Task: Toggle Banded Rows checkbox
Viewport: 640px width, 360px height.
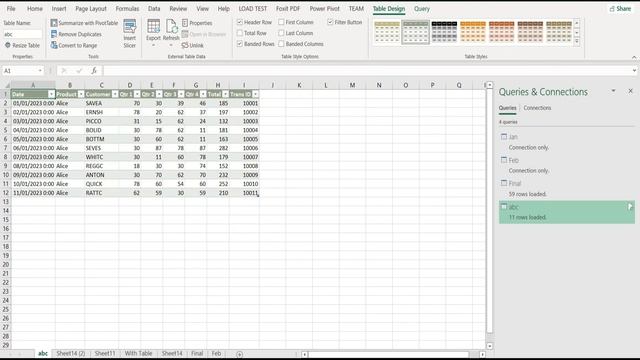Action: (x=240, y=44)
